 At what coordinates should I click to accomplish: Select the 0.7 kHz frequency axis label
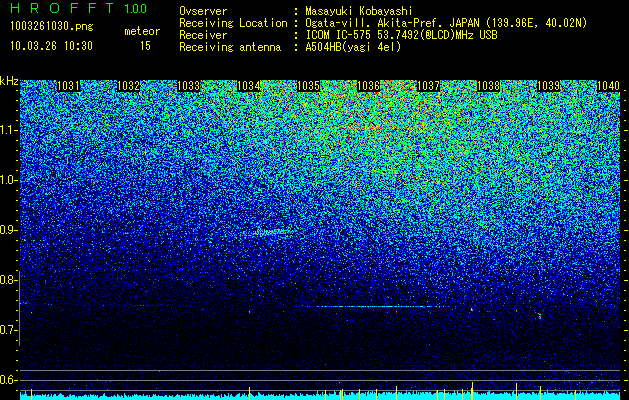point(8,330)
